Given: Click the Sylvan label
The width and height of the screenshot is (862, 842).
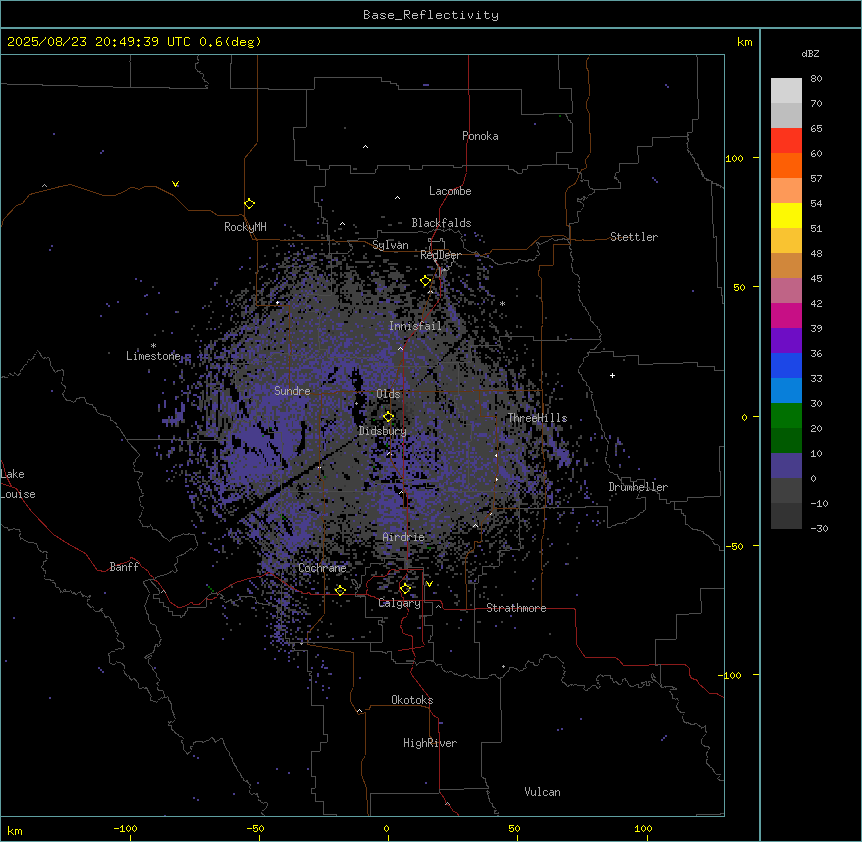Looking at the screenshot, I should pyautogui.click(x=390, y=245).
